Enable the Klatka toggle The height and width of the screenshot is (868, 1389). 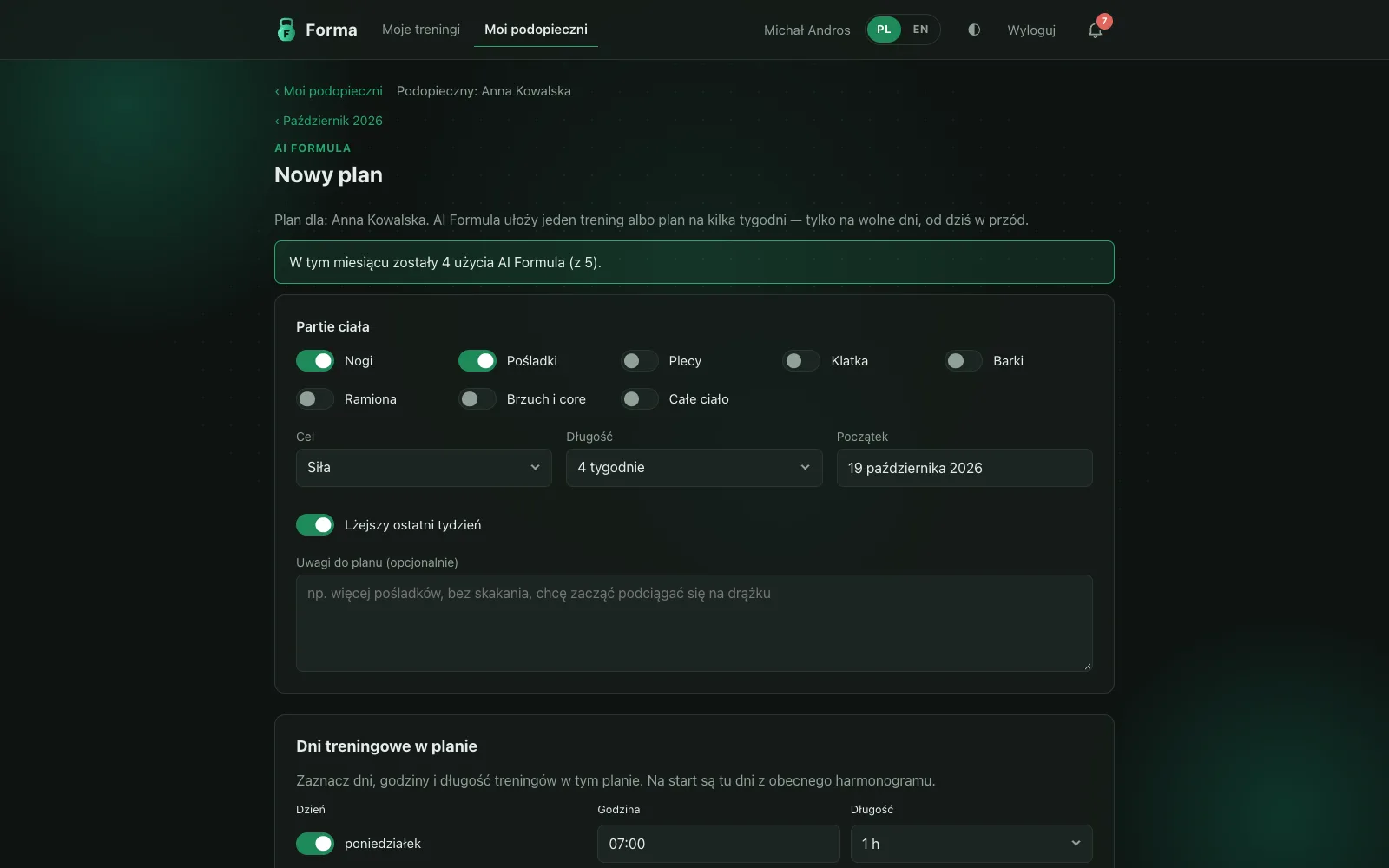(x=801, y=360)
